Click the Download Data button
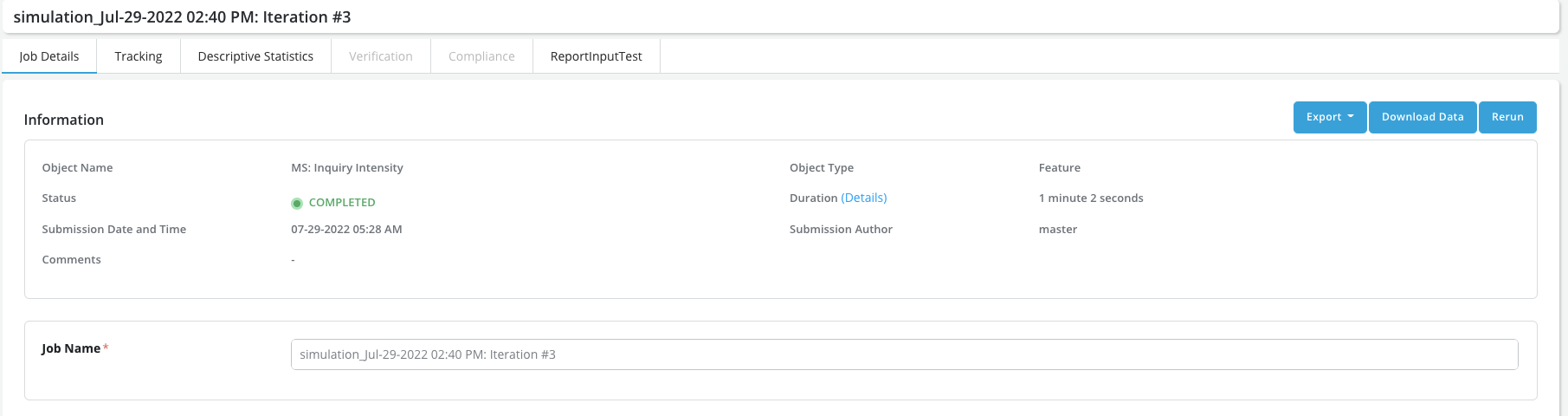 point(1422,117)
